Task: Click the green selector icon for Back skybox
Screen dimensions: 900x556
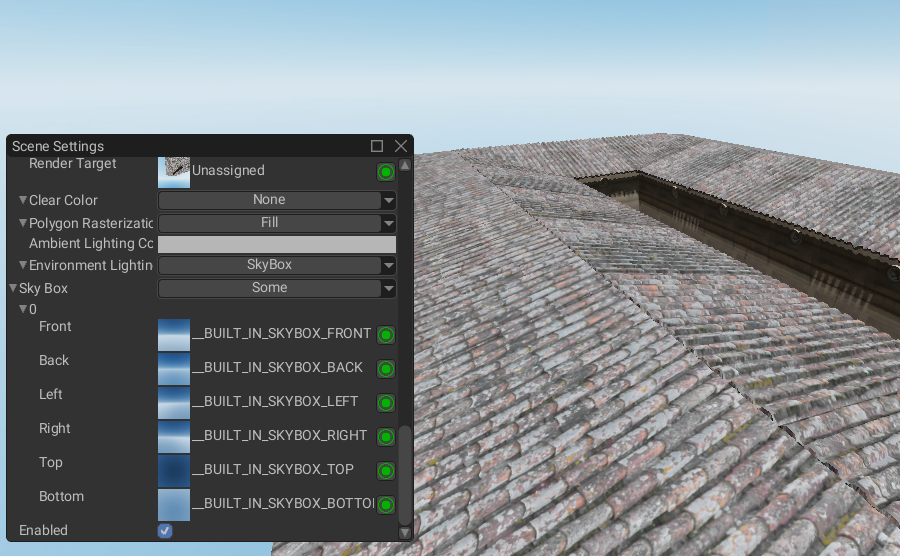Action: point(386,369)
